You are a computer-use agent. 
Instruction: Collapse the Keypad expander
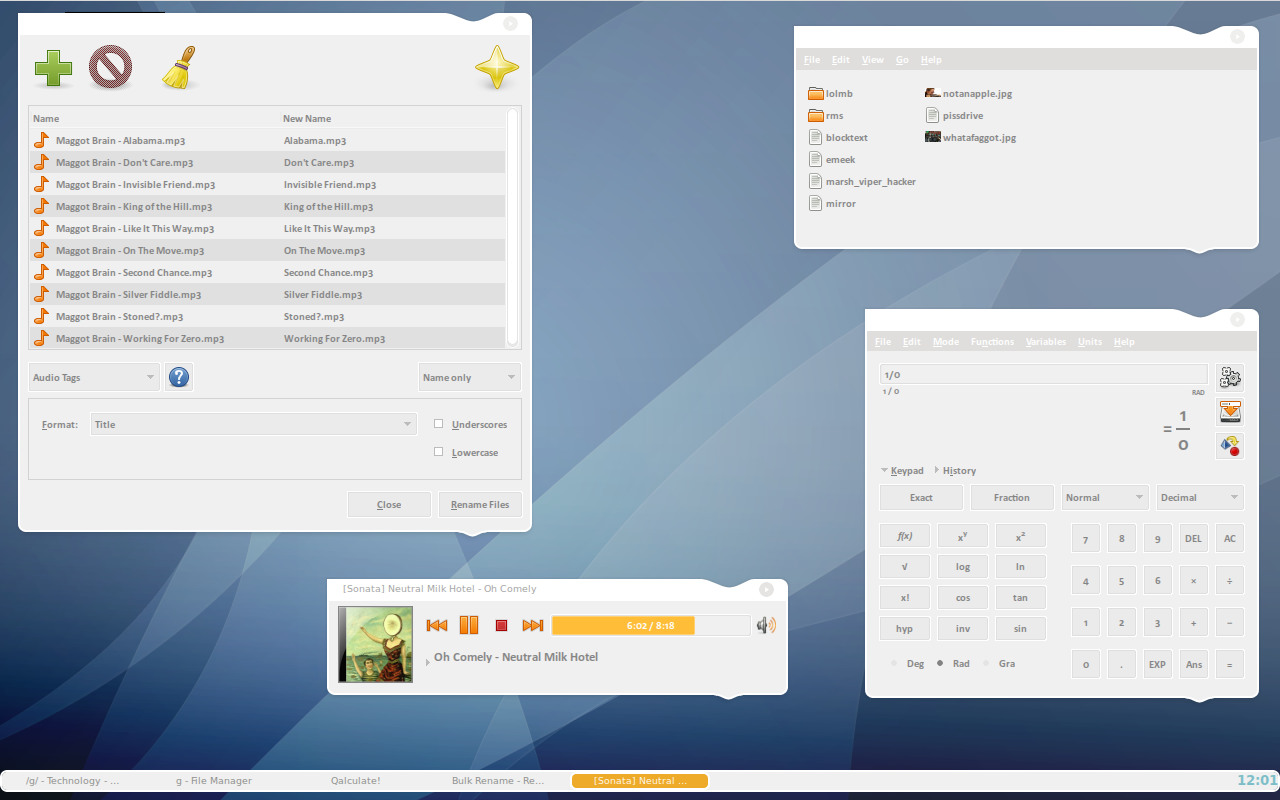(902, 470)
